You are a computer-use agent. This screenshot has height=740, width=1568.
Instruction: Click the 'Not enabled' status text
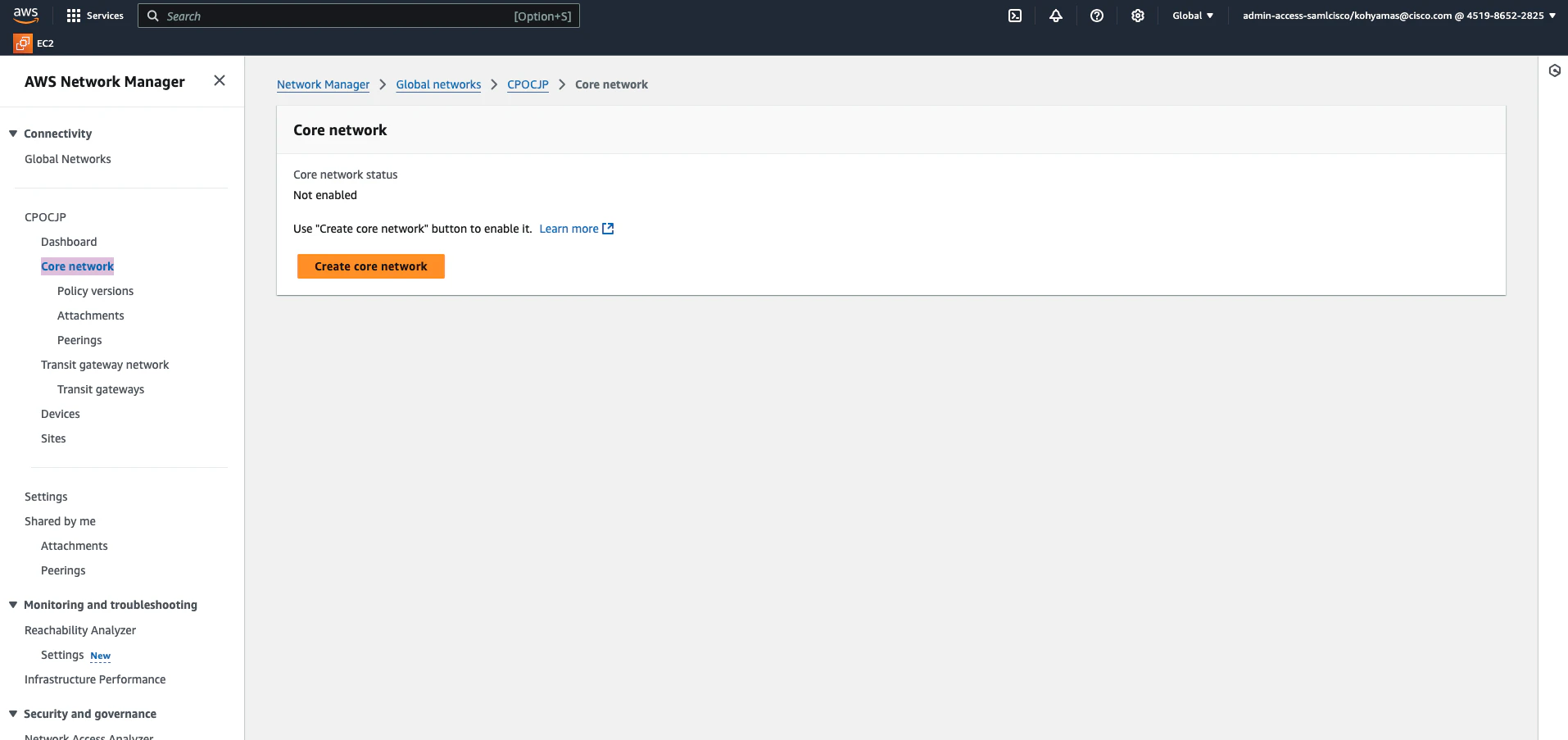click(325, 195)
